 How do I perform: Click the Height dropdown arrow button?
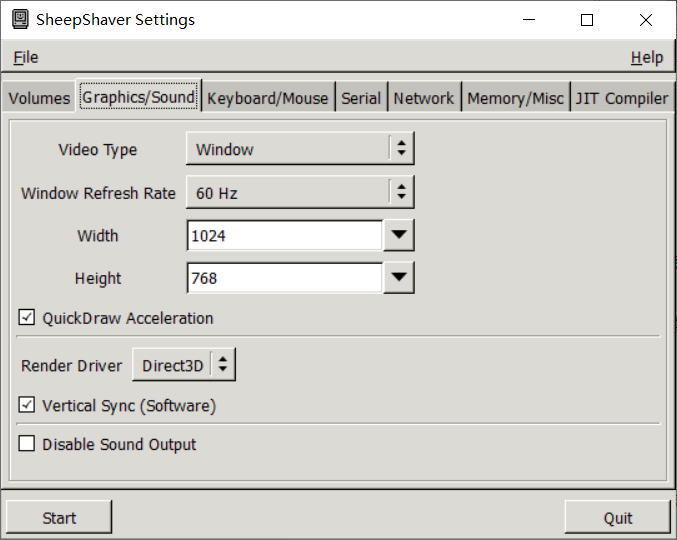pos(399,278)
